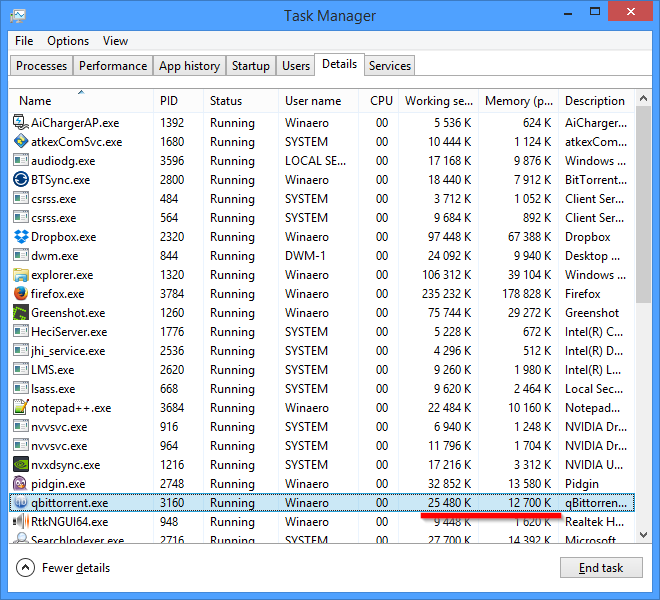Click the RtkNGUI64.exe speaker icon
The height and width of the screenshot is (600, 660).
21,521
